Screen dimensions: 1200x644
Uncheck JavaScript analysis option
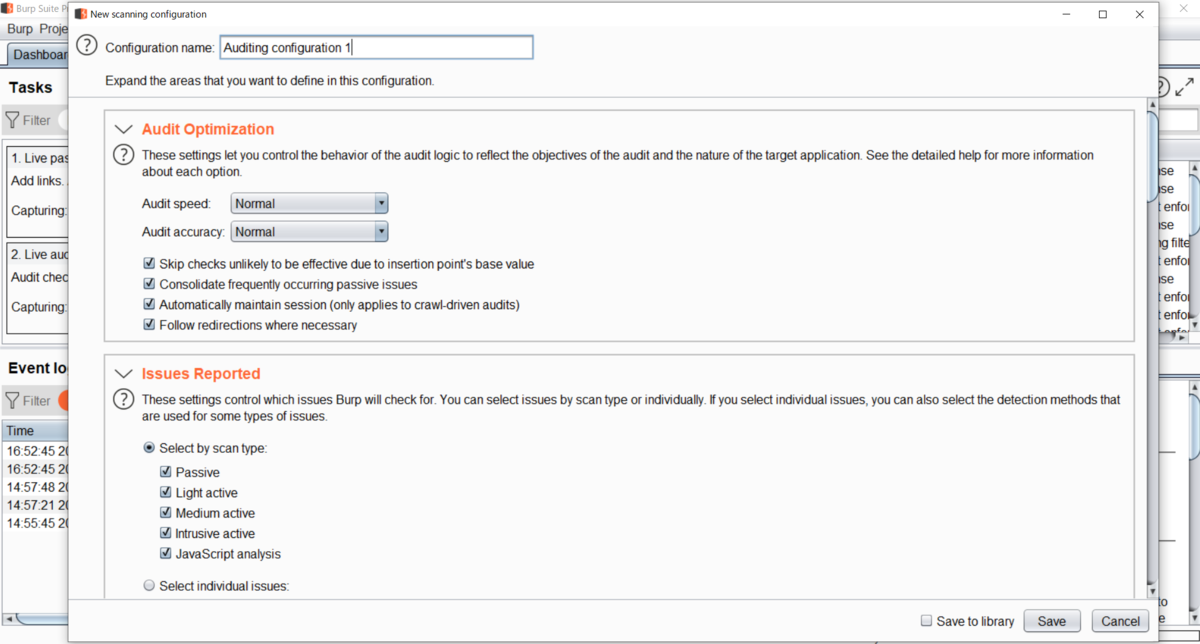click(166, 554)
